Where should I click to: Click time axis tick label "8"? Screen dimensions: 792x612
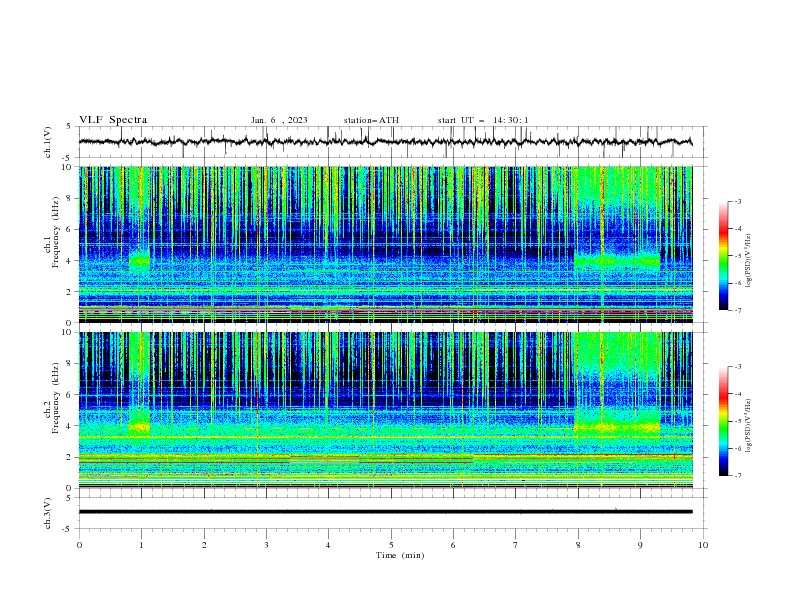(x=578, y=545)
